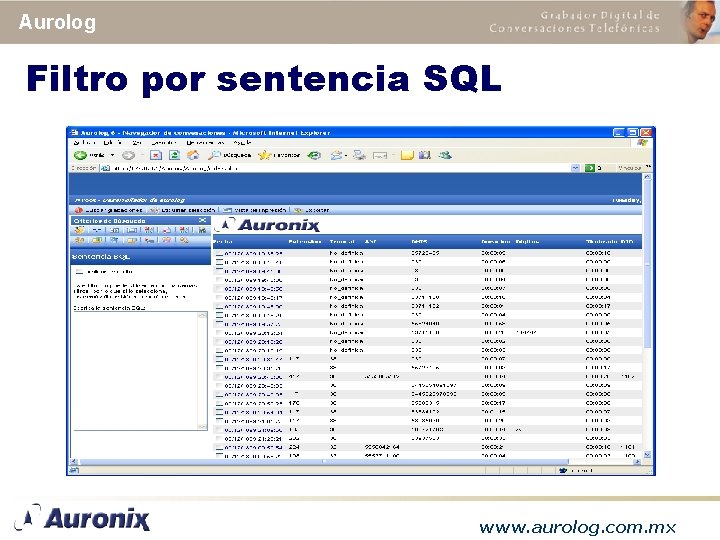Click the page icon in the address bar
Image resolution: width=720 pixels, height=540 pixels.
pos(106,168)
